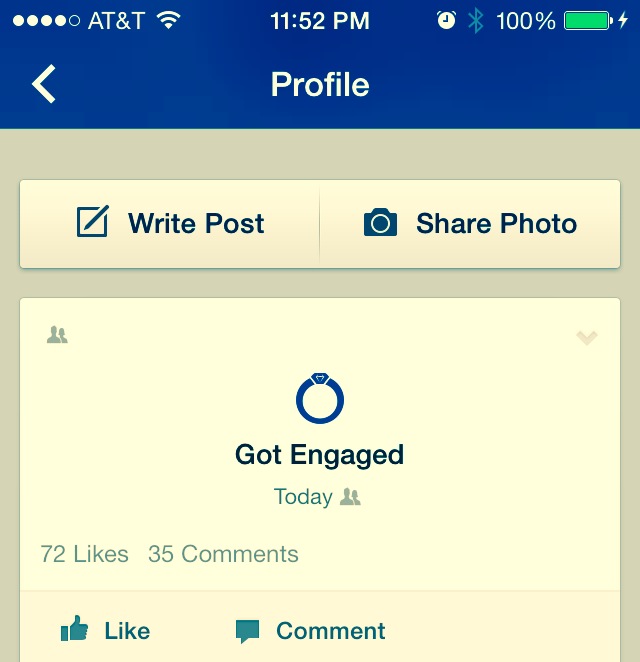Screen dimensions: 640x662
Task: Tap the Today timestamp
Action: tap(303, 496)
